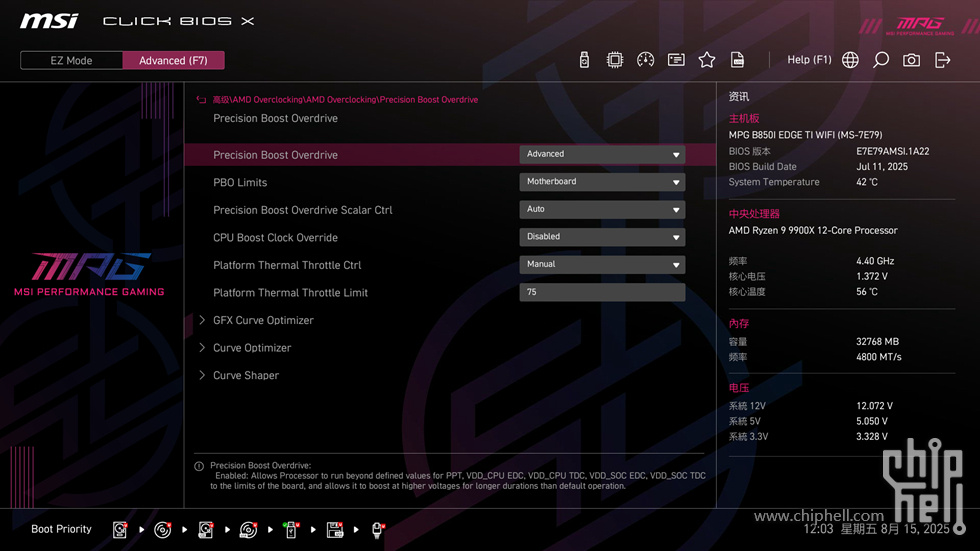Click the Precision Boost Overdrive page title

275,118
